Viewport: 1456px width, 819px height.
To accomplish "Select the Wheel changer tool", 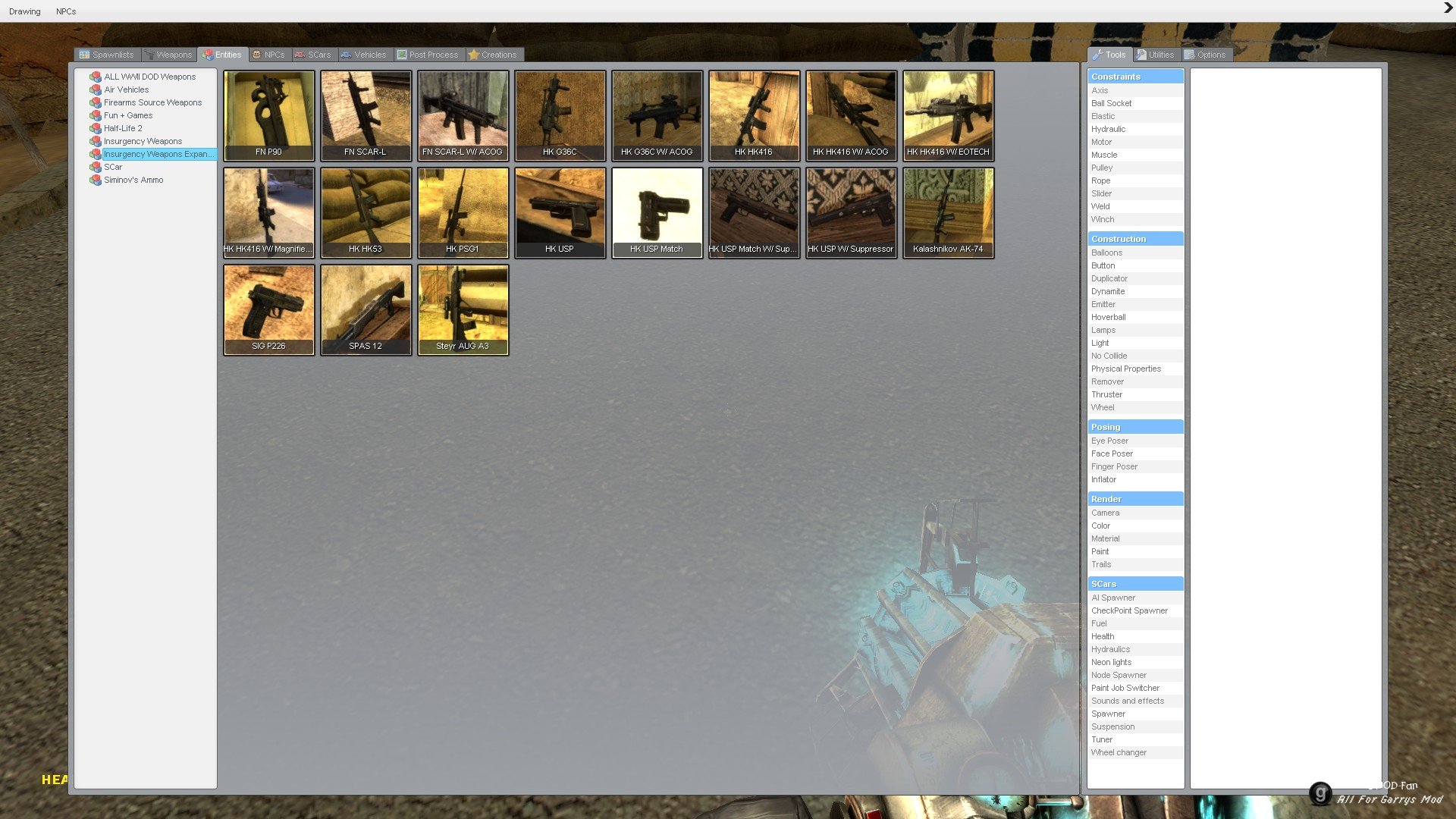I will coord(1135,752).
